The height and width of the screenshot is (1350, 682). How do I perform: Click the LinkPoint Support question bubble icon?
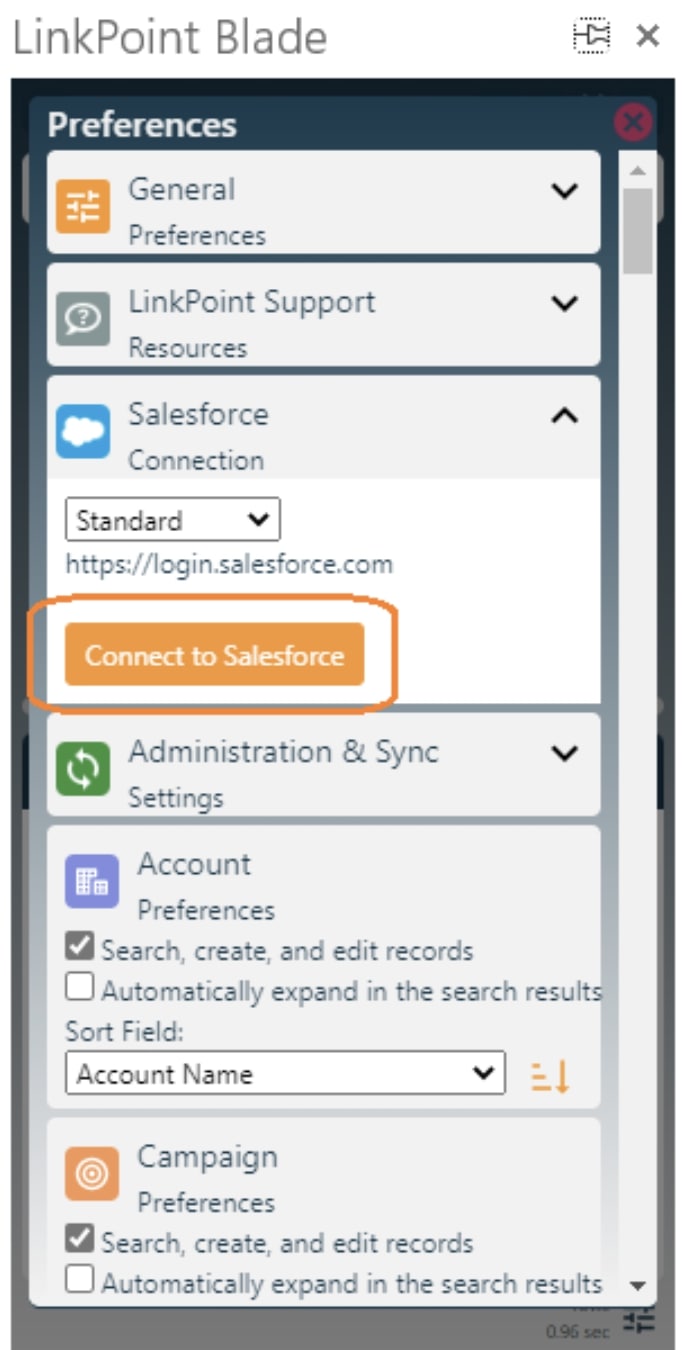tap(84, 316)
